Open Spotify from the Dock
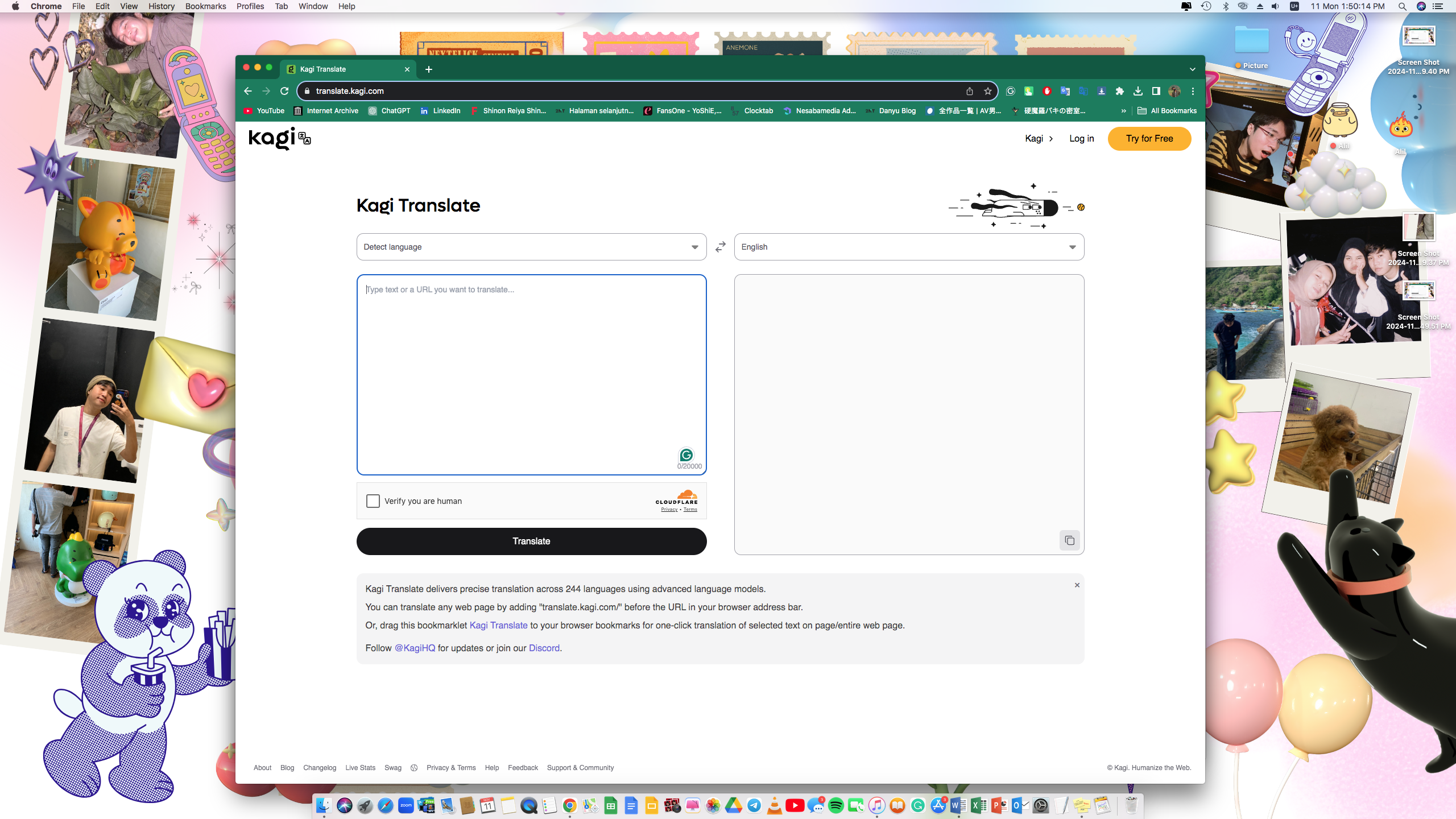1456x819 pixels. click(x=836, y=805)
